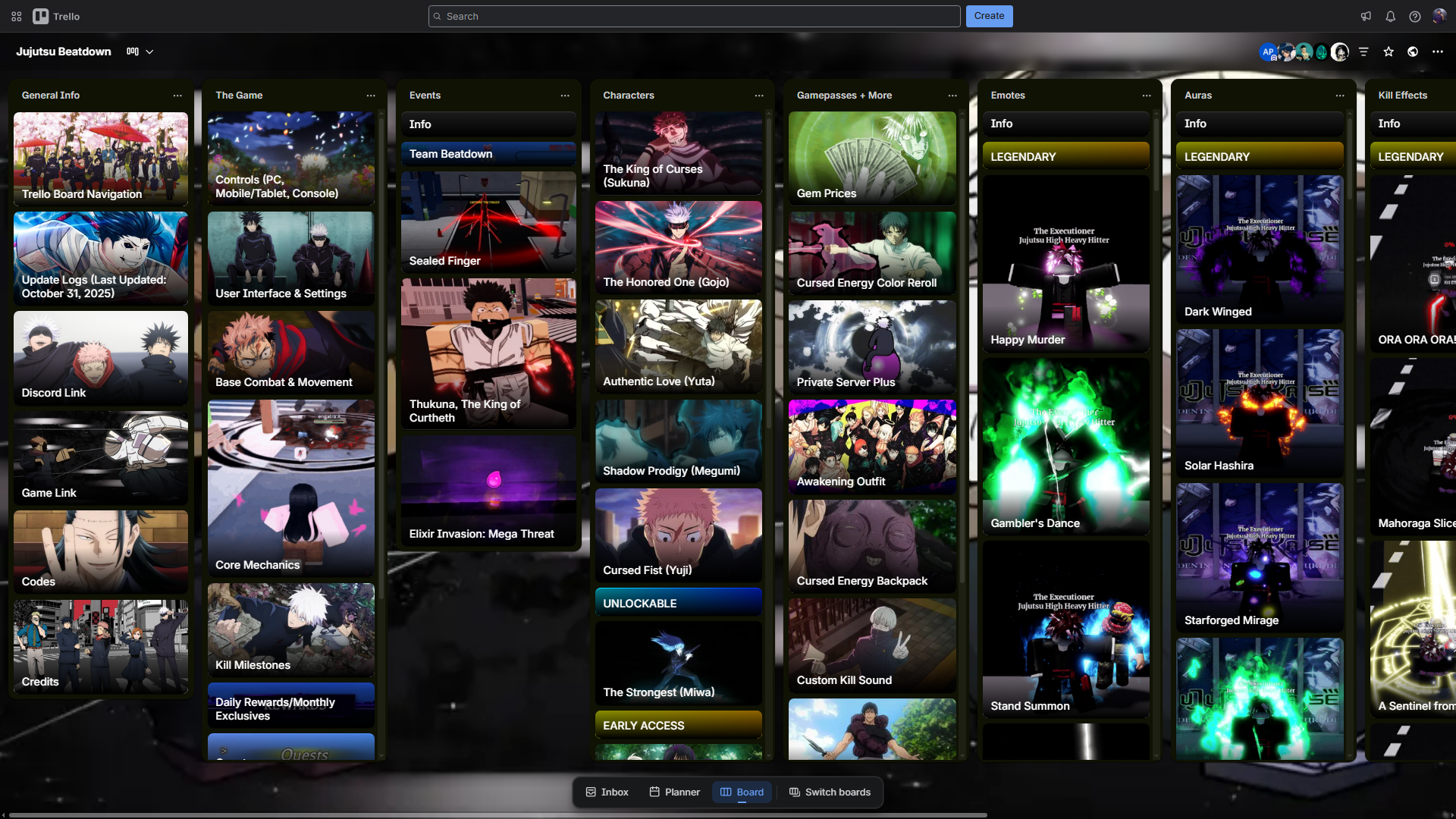The height and width of the screenshot is (819, 1456).
Task: Click the horizontal board scrollbar
Action: coord(497,815)
